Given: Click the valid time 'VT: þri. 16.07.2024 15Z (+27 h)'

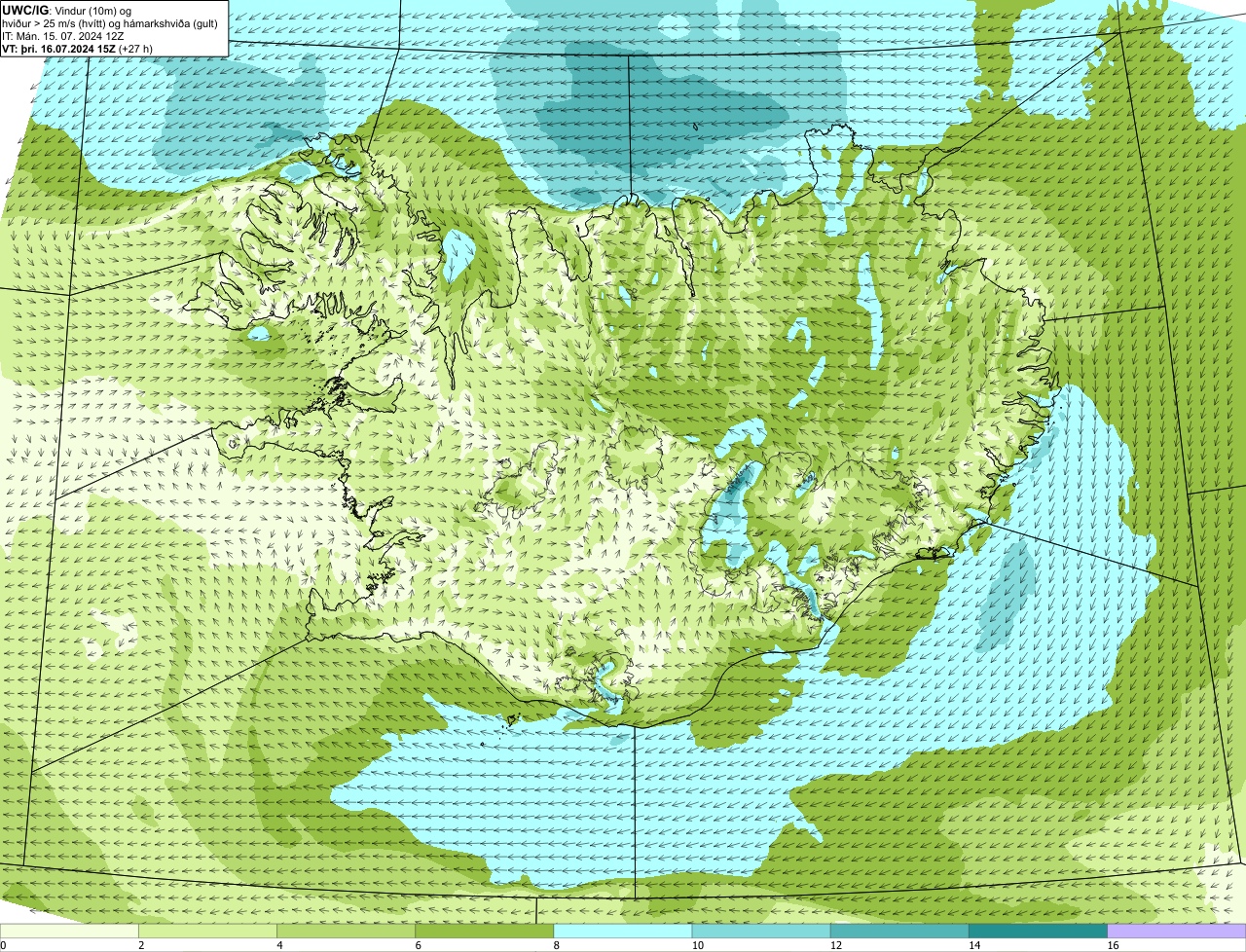Looking at the screenshot, I should point(78,49).
